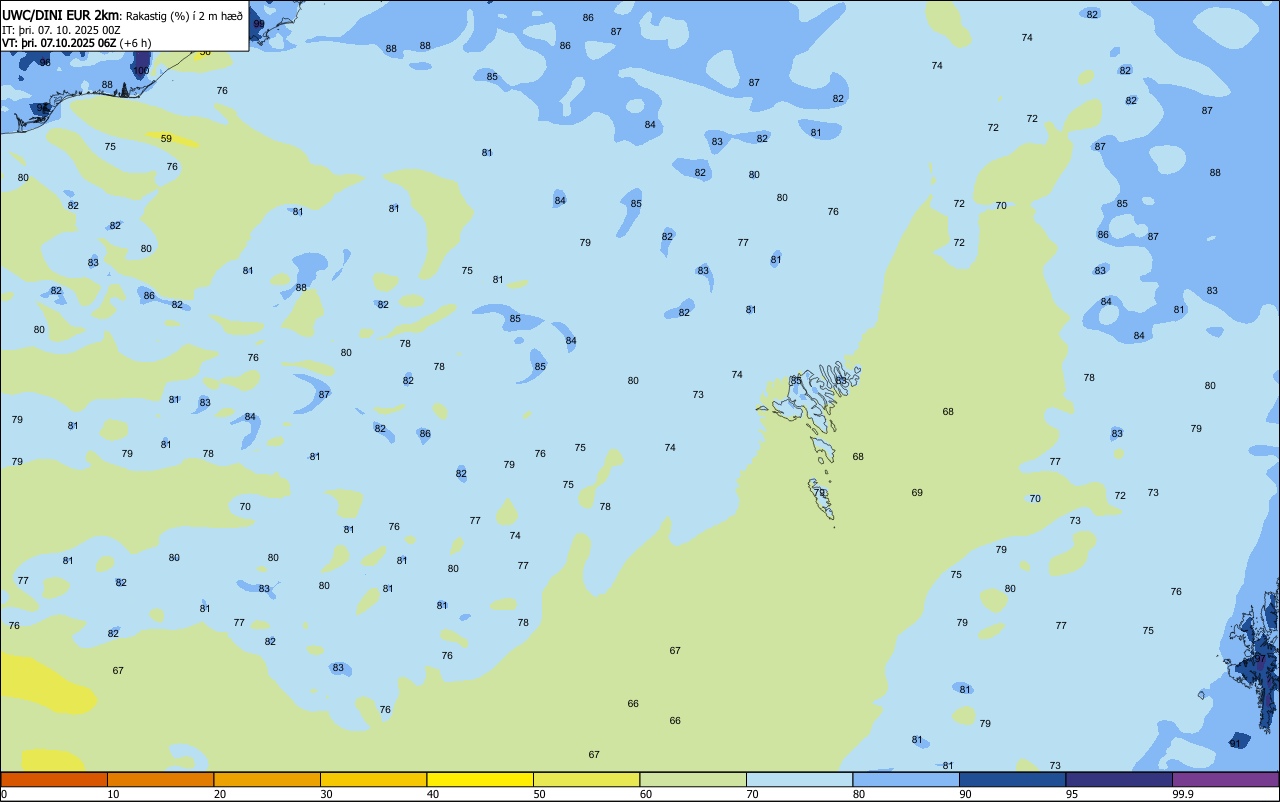Click the legend tick label "60"
Viewport: 1280px width, 802px height.
tap(646, 794)
